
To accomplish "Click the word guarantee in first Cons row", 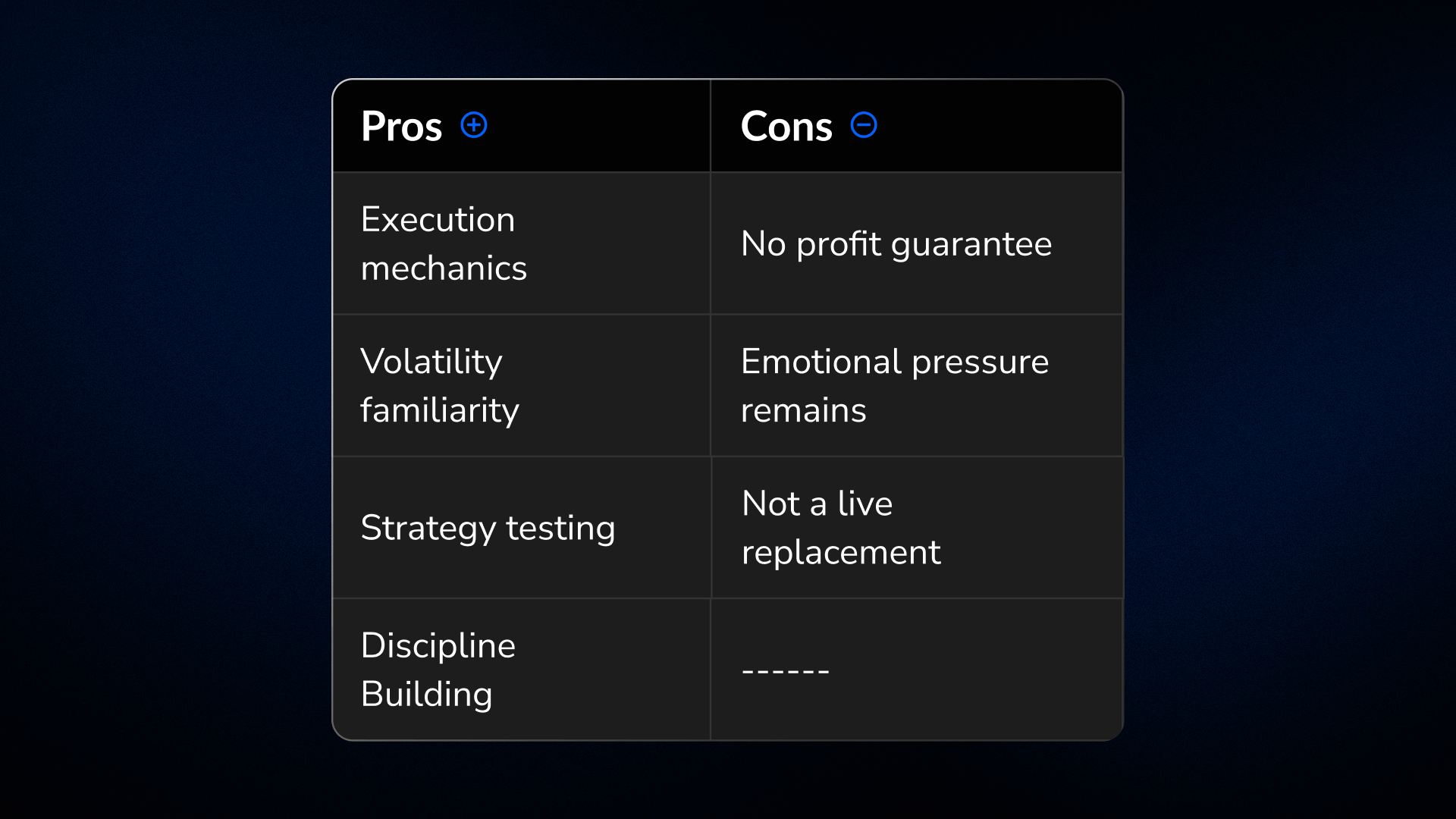I will tap(971, 245).
